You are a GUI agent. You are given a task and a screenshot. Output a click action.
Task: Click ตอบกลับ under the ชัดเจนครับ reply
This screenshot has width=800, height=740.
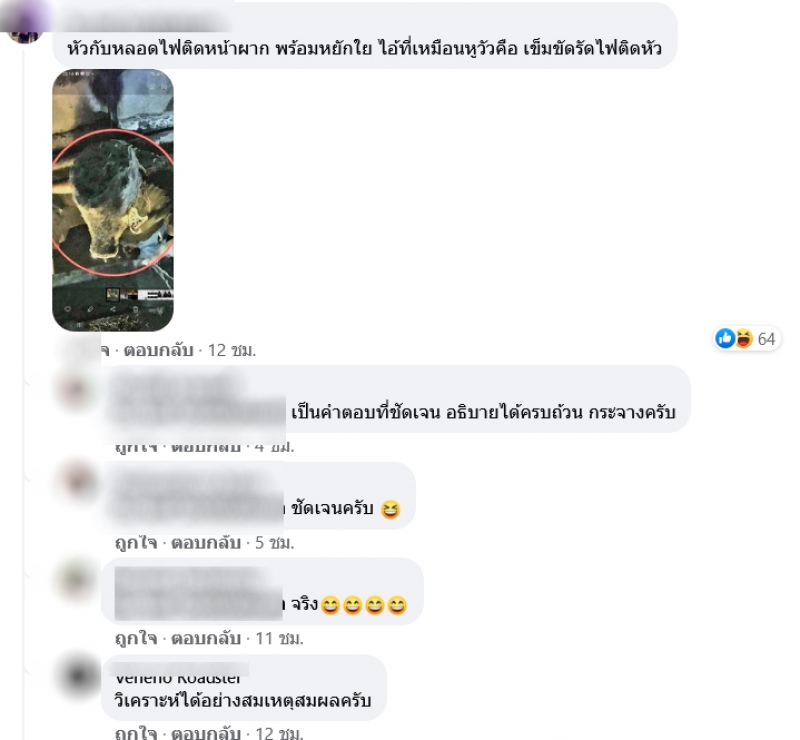[206, 542]
